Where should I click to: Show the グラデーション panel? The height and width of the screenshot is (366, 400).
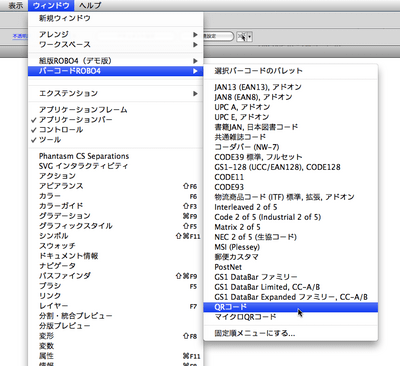(x=115, y=216)
